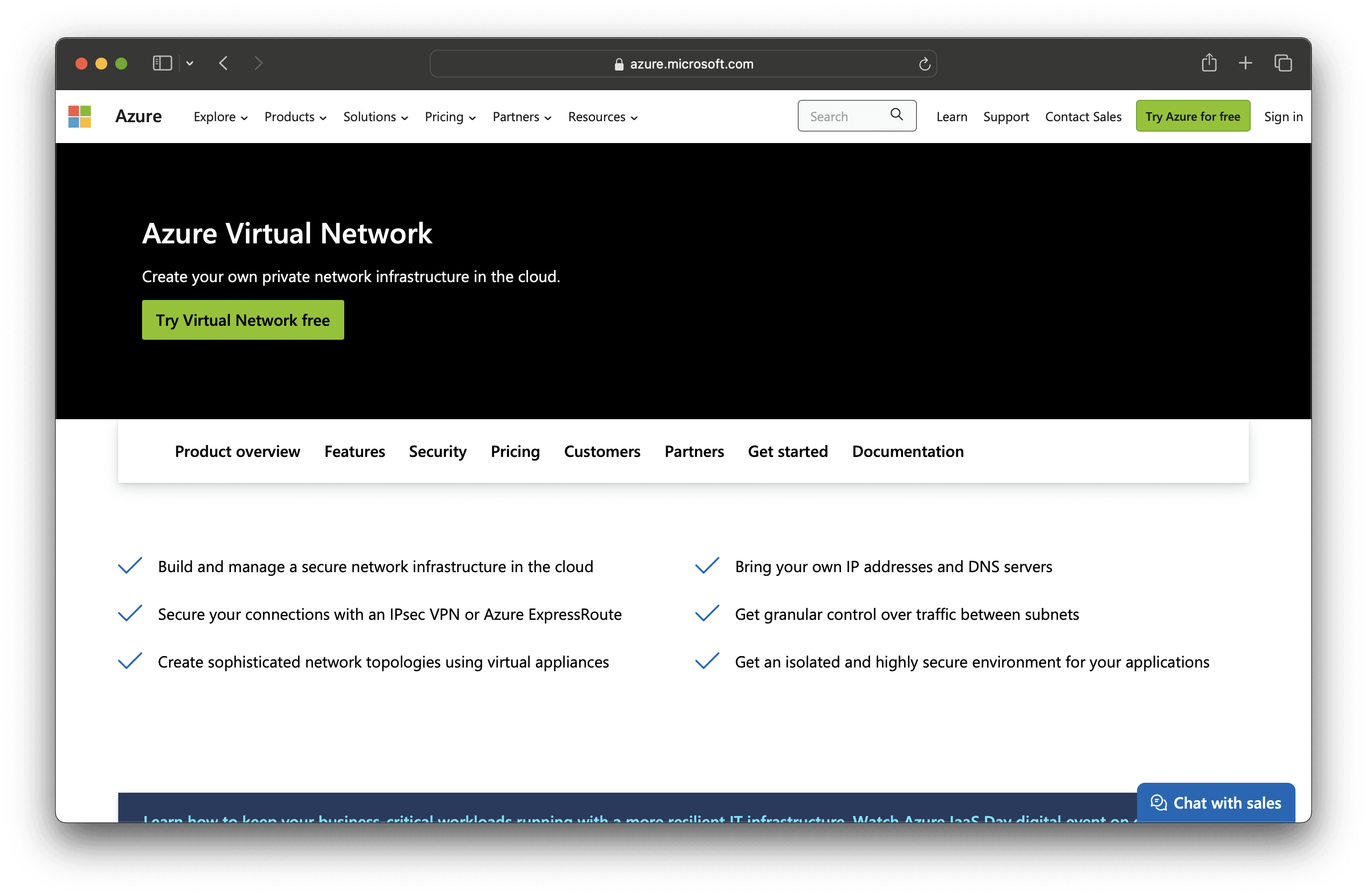Expand the sidebar options chevron

coord(190,64)
